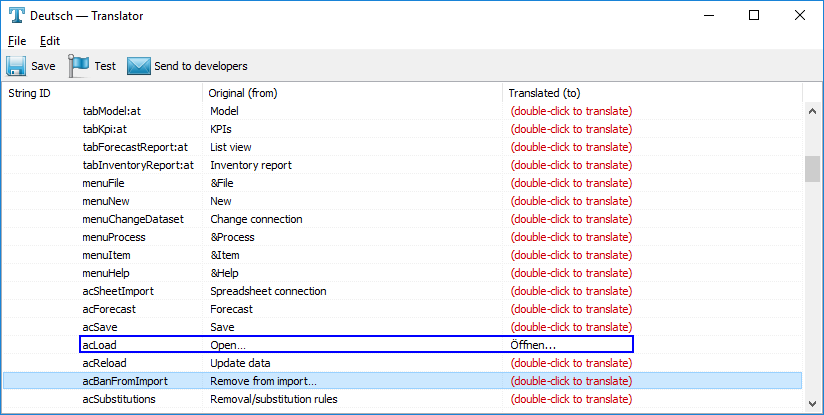This screenshot has width=824, height=415.
Task: Click translation cell for tabModel:at row
Action: point(571,111)
